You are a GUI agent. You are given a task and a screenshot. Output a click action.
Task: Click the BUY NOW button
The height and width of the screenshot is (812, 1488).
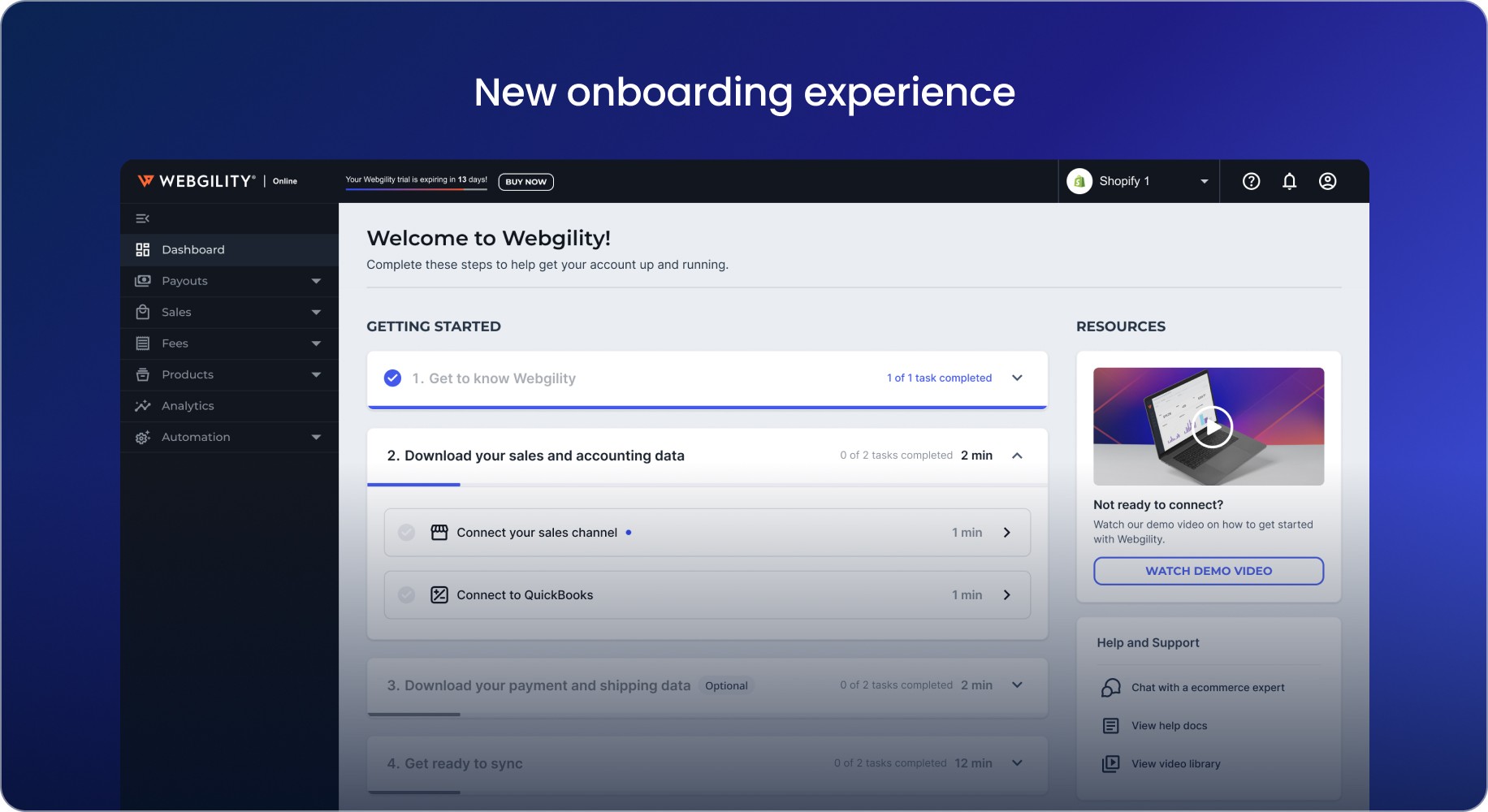point(526,181)
